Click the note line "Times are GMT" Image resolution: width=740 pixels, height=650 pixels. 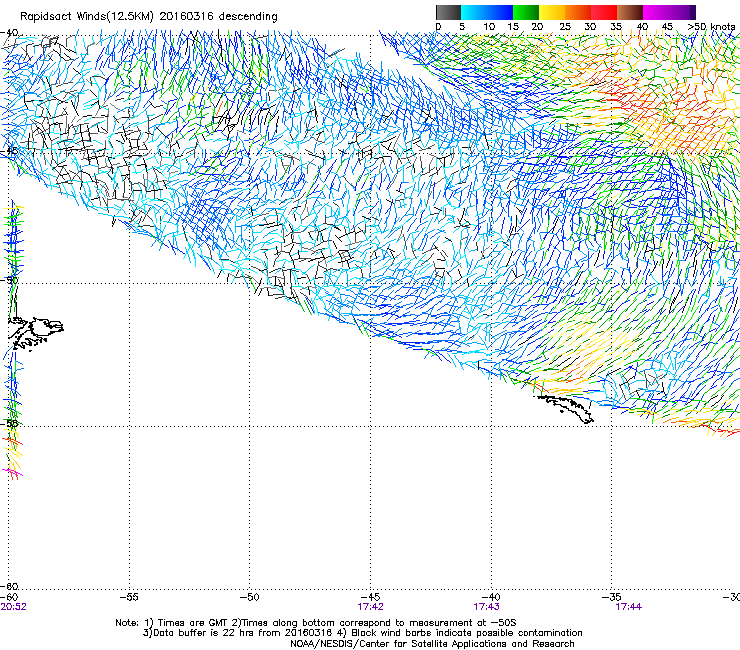pyautogui.click(x=190, y=623)
